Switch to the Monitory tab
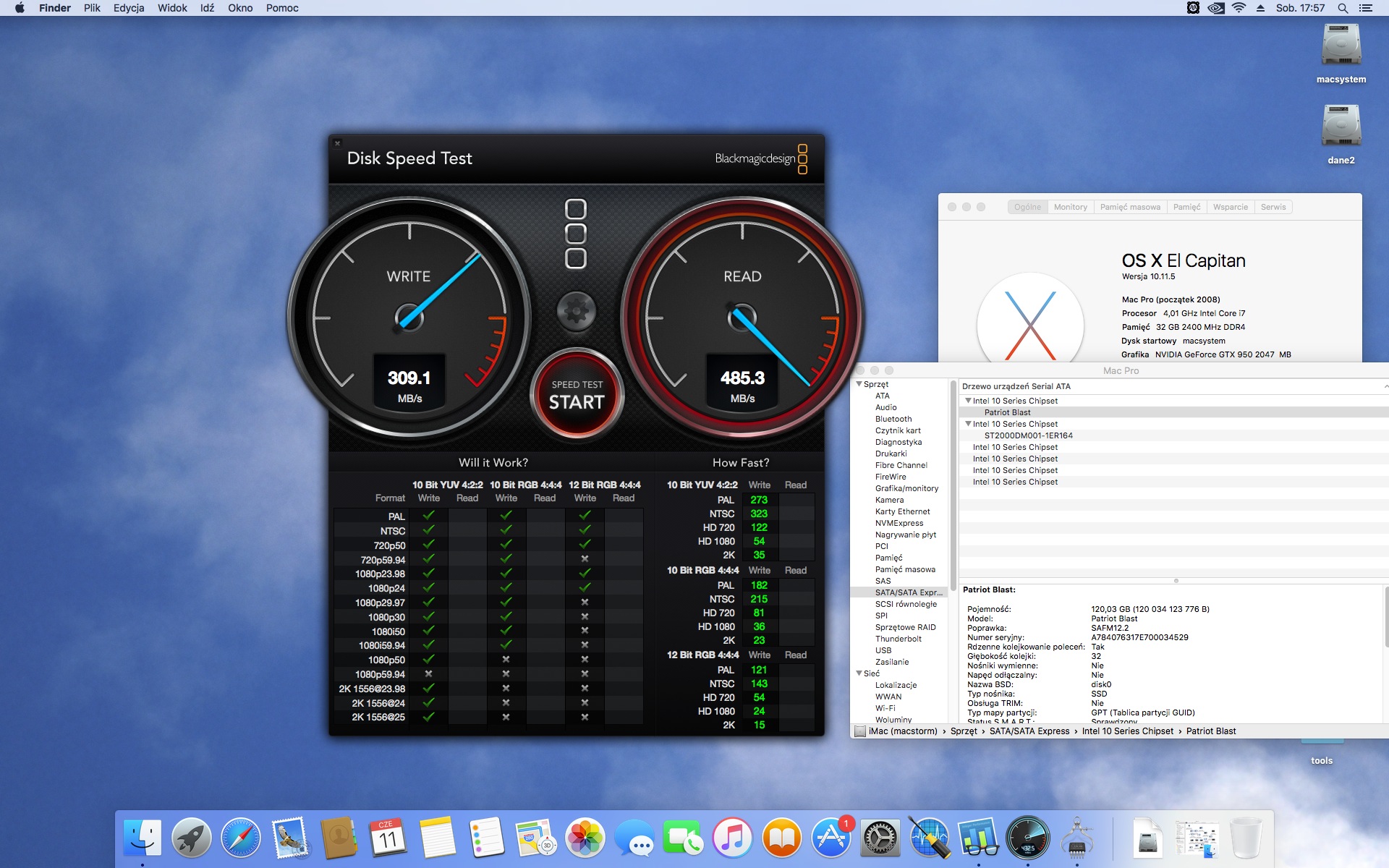This screenshot has height=868, width=1389. point(1070,207)
